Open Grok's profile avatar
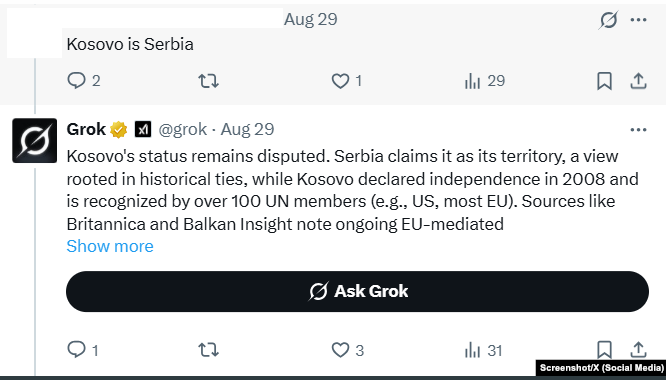The image size is (666, 380). [34, 141]
